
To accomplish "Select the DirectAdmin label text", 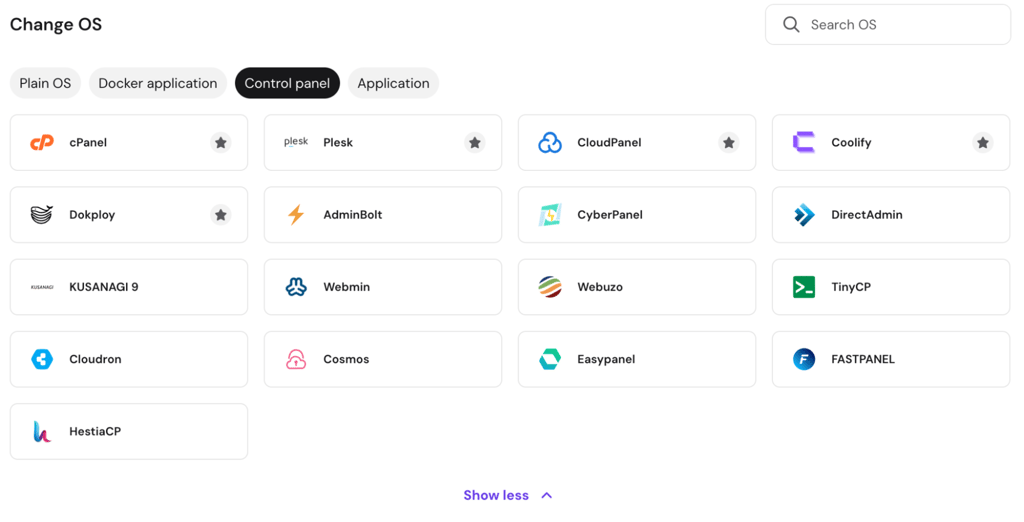I will (x=867, y=214).
